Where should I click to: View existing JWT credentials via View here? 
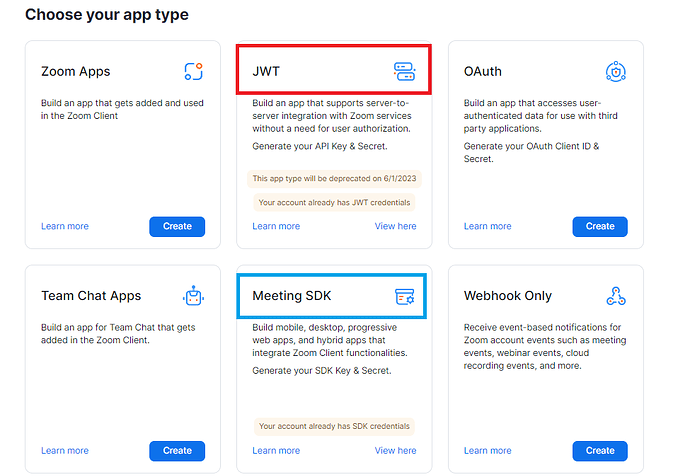click(x=395, y=226)
